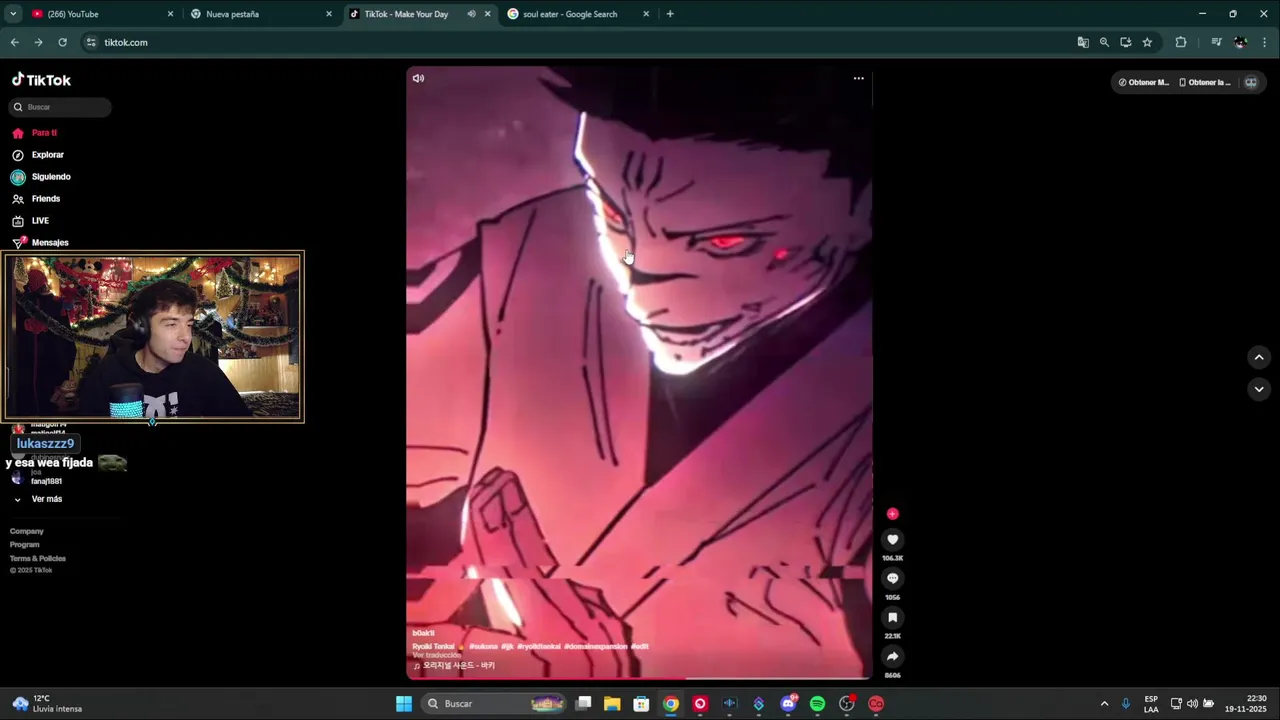Open the video comments bubble
1280x720 pixels.
pyautogui.click(x=893, y=579)
